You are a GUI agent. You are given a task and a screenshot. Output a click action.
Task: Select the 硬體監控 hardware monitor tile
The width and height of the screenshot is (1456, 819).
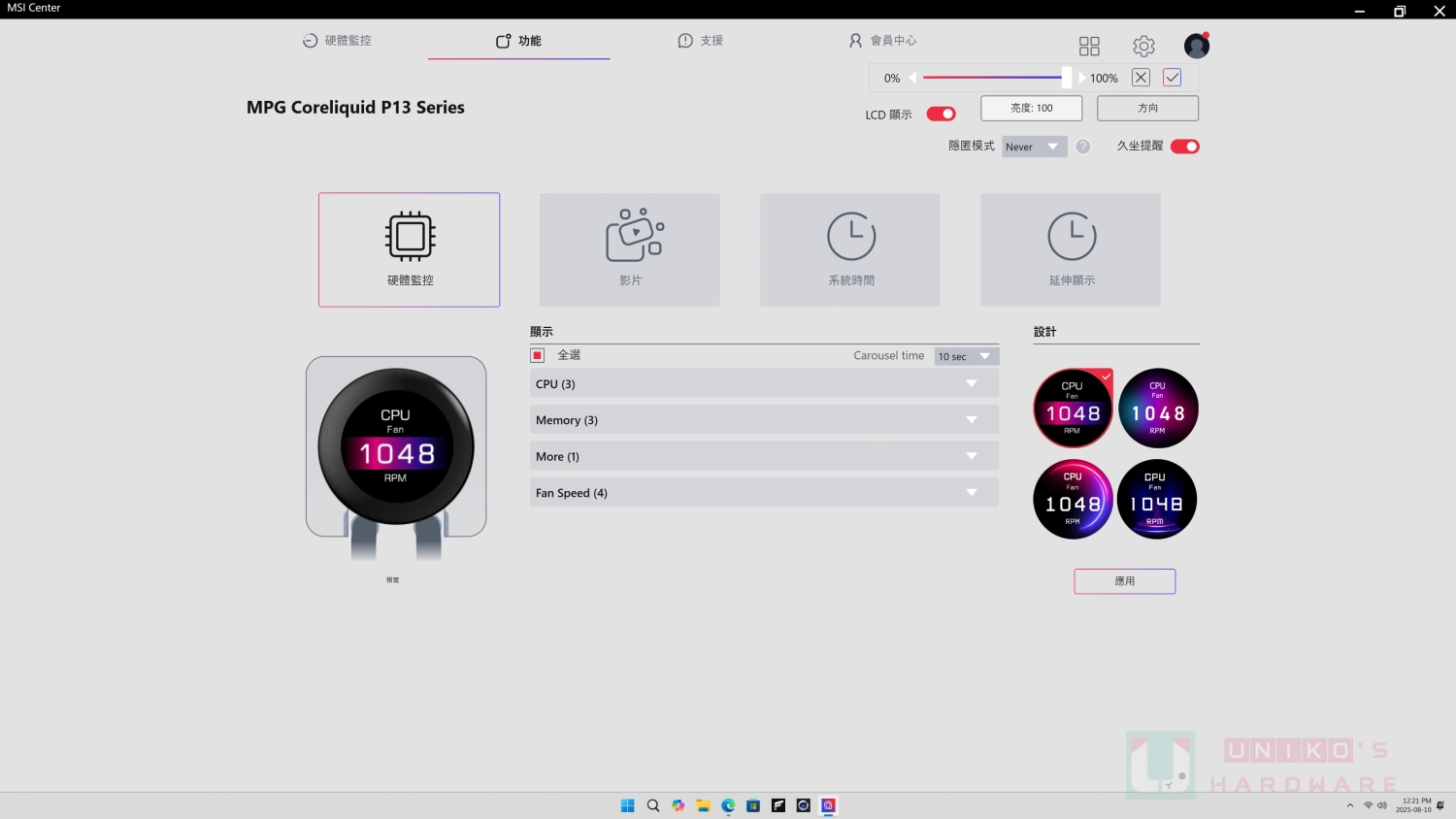(x=409, y=249)
